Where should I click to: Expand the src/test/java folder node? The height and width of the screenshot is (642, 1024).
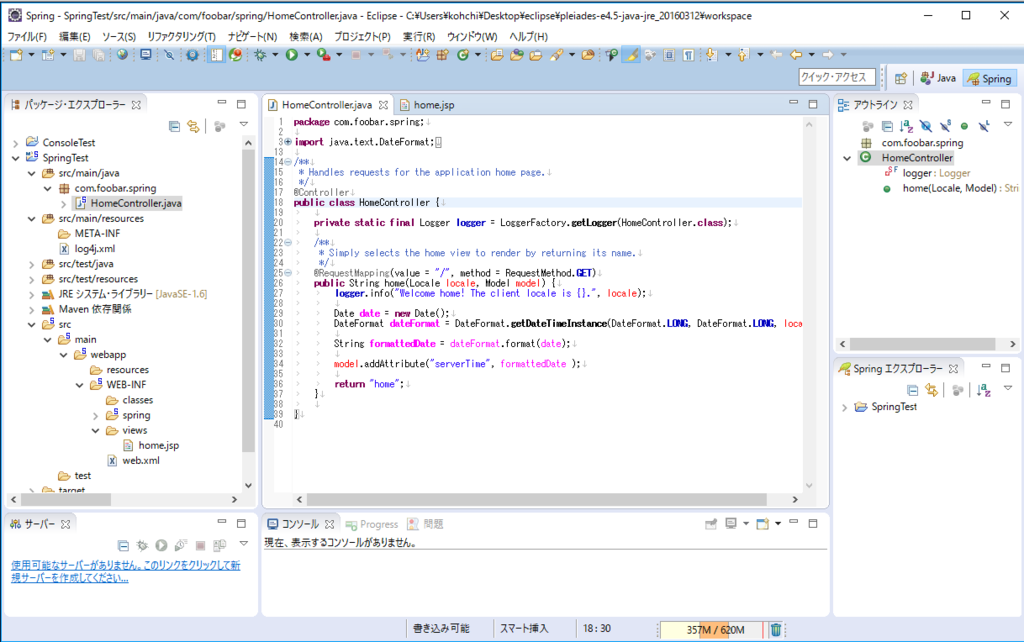coord(31,264)
